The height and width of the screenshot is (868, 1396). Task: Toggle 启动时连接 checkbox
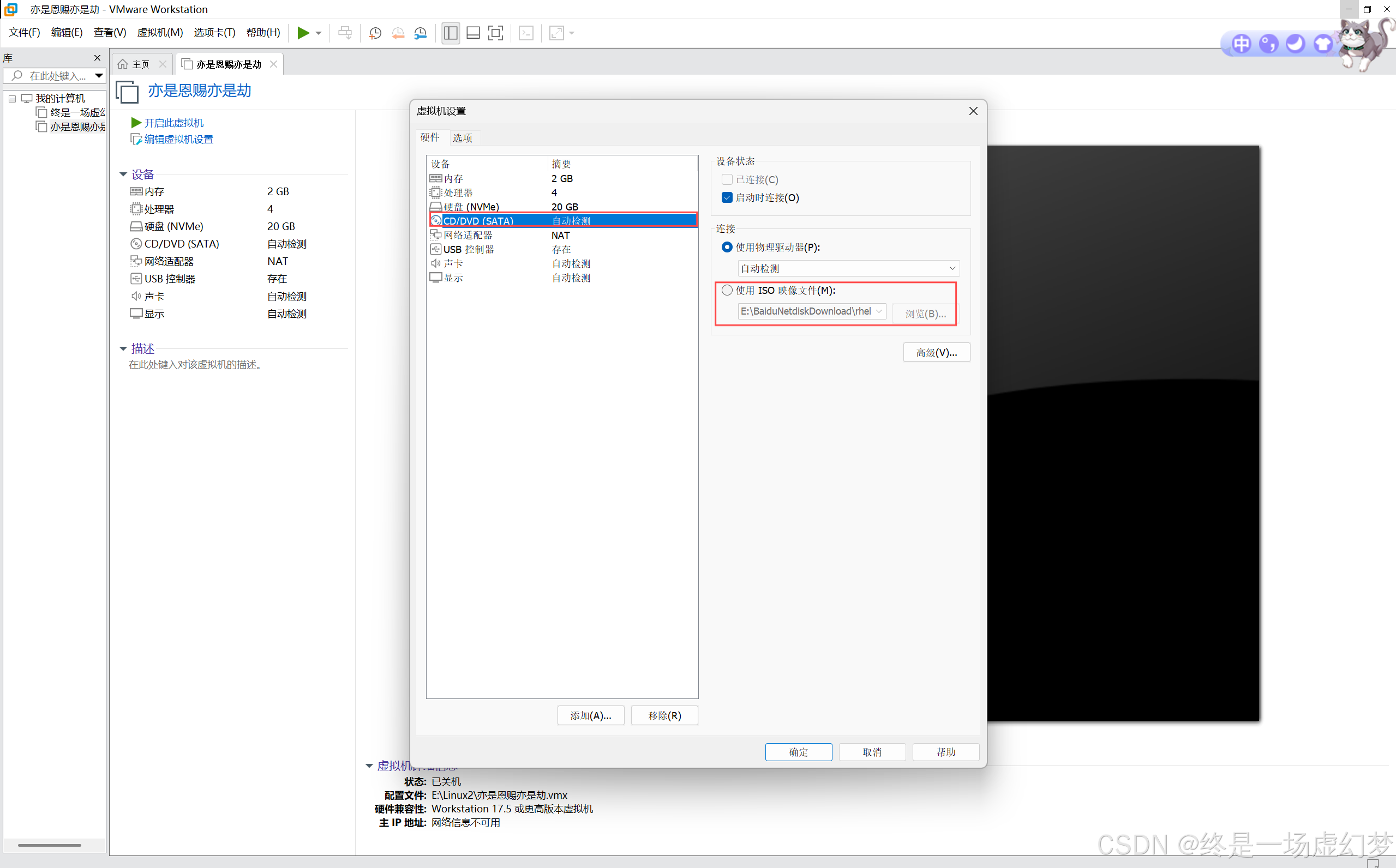click(727, 197)
